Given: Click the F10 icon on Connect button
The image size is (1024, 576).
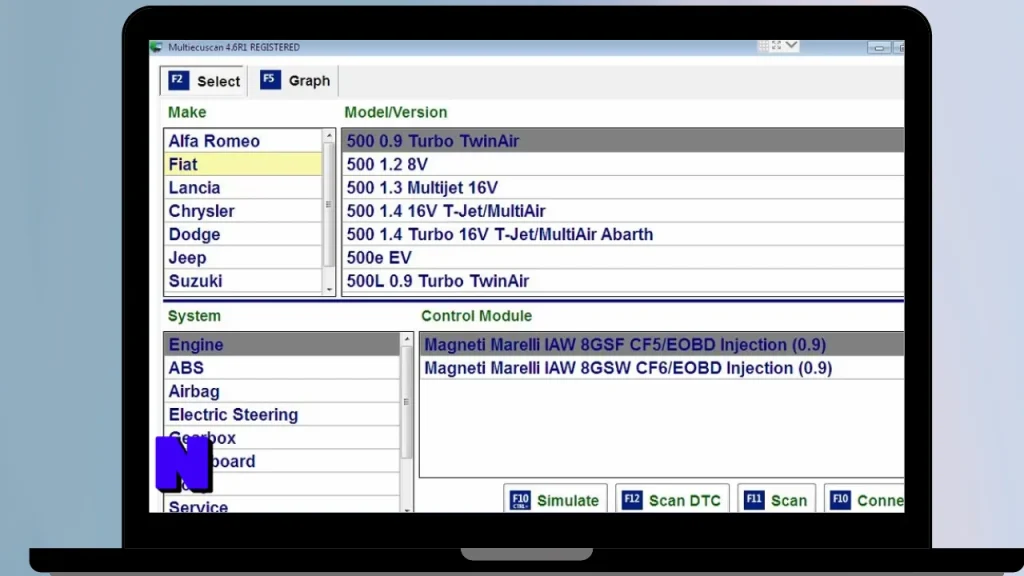Looking at the screenshot, I should click(x=840, y=500).
